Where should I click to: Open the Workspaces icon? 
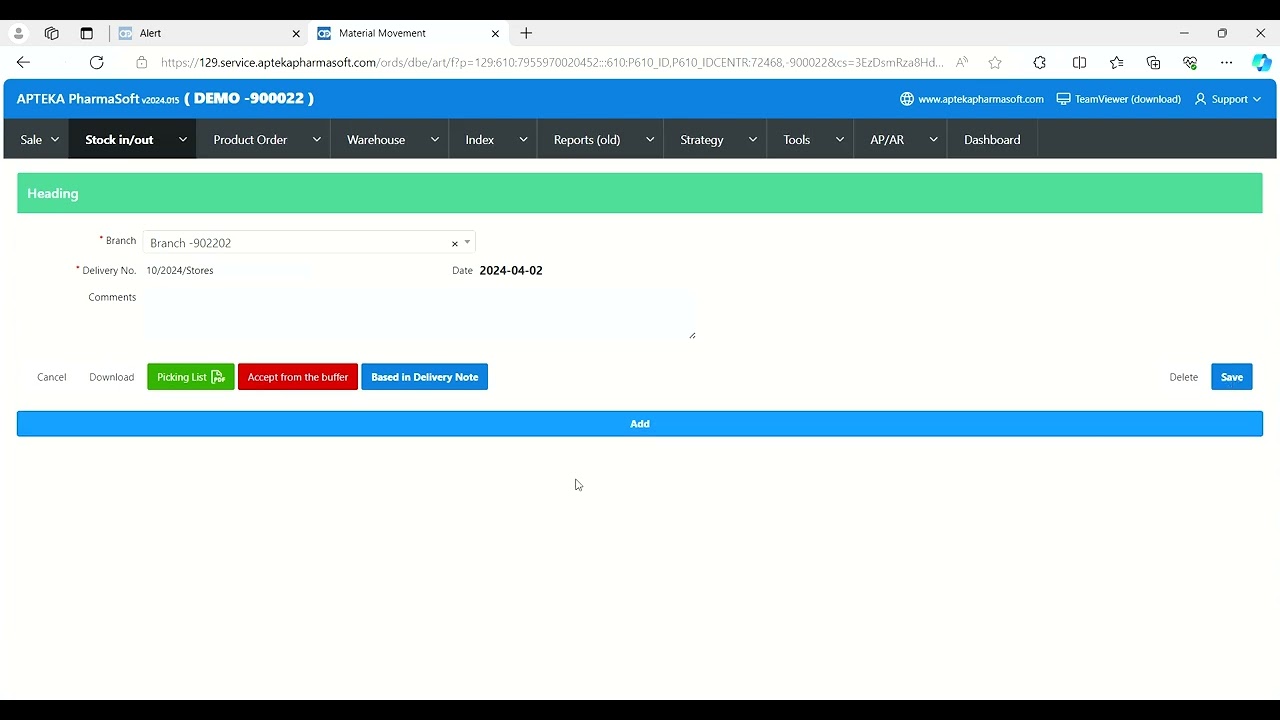point(52,33)
